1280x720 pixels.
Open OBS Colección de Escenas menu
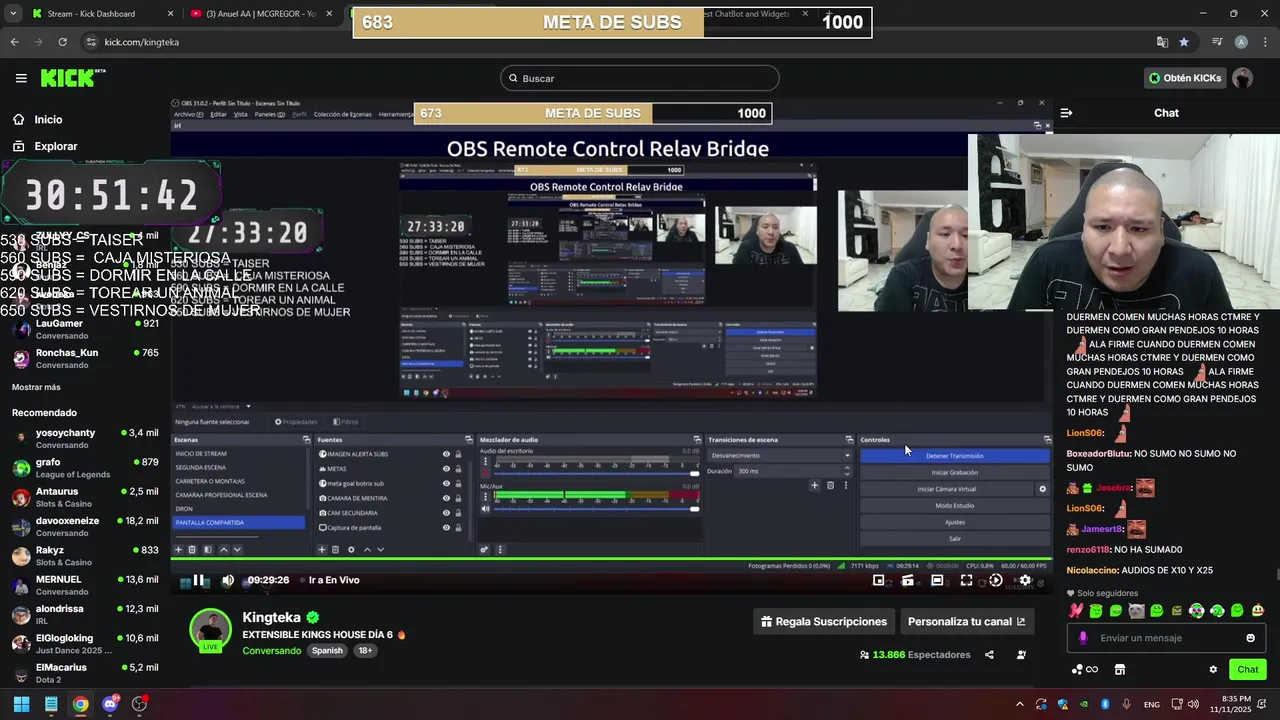[x=342, y=114]
